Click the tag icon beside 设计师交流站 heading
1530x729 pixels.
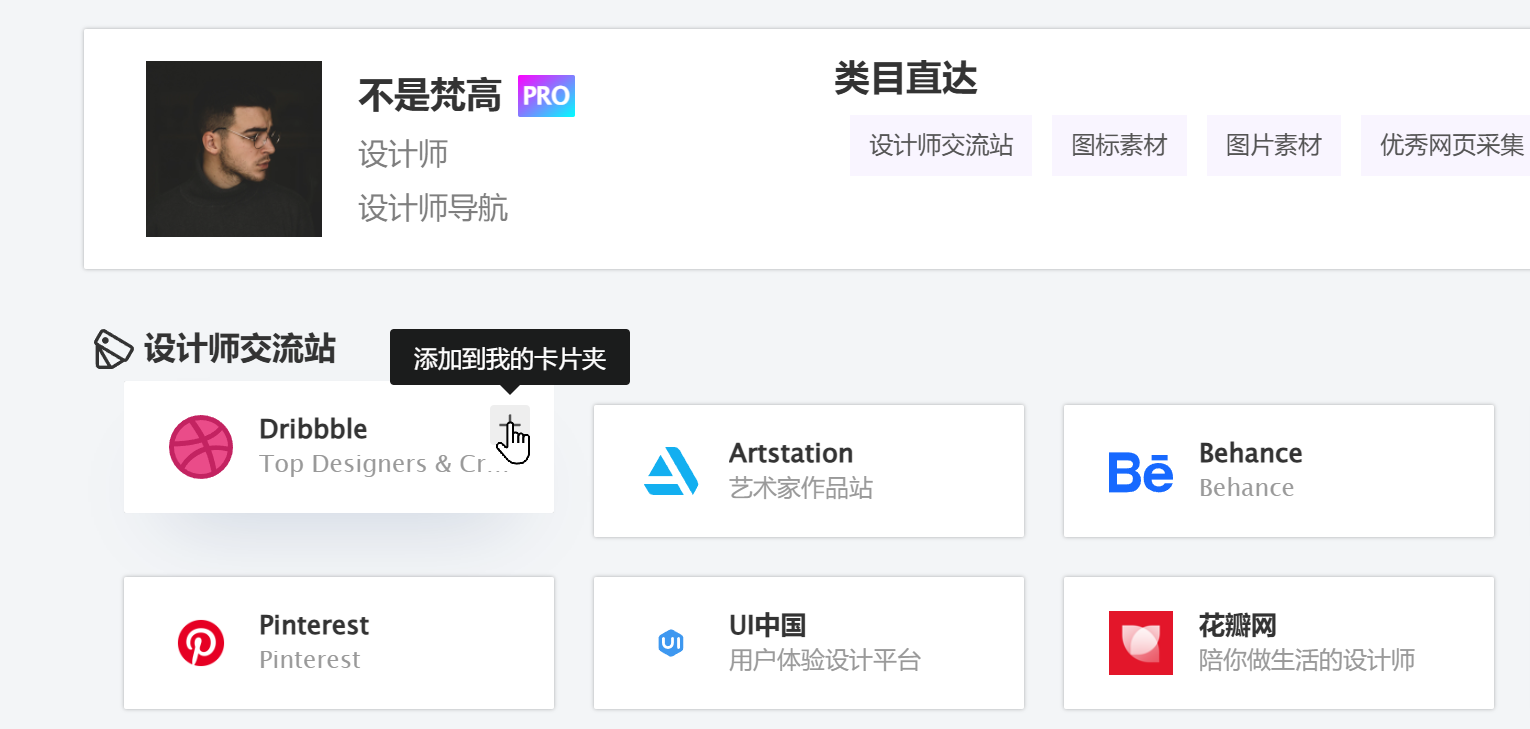(113, 349)
